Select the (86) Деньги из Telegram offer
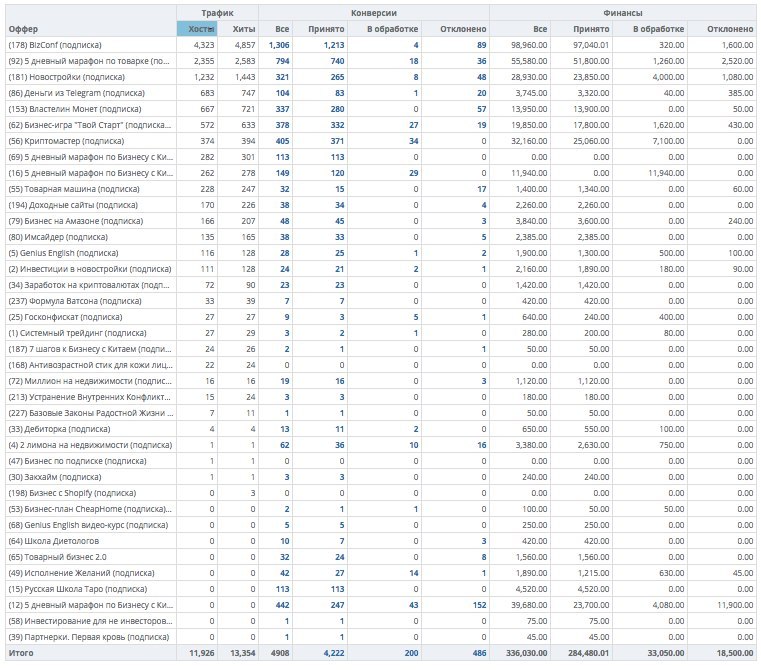761x670 pixels. pos(77,93)
